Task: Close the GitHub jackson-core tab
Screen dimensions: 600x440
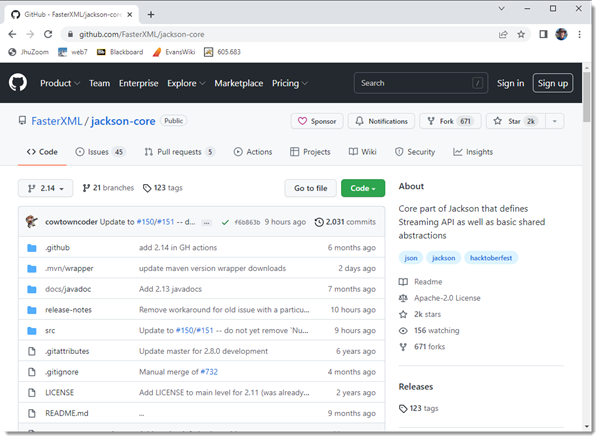Action: coord(130,15)
